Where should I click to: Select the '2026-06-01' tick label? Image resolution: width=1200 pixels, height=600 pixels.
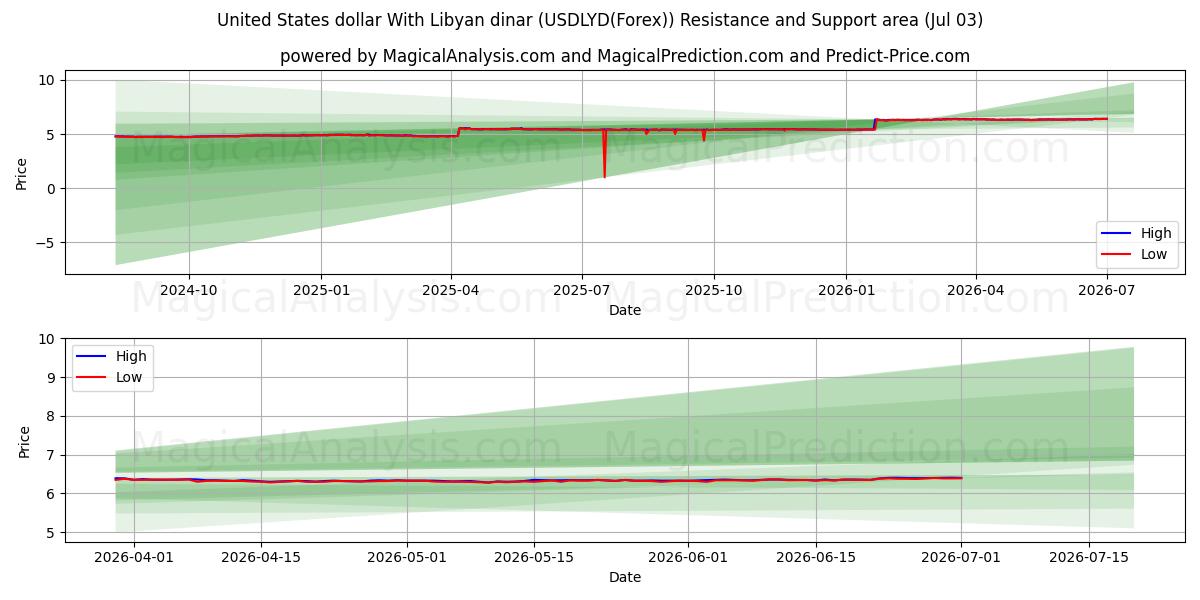click(688, 557)
